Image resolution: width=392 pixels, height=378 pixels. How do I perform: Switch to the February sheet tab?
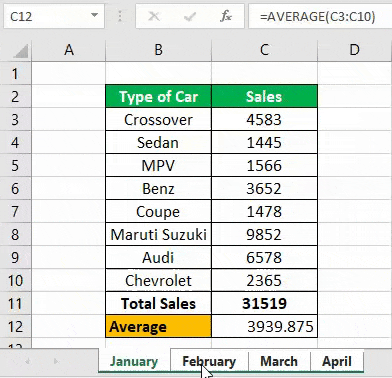click(x=209, y=361)
